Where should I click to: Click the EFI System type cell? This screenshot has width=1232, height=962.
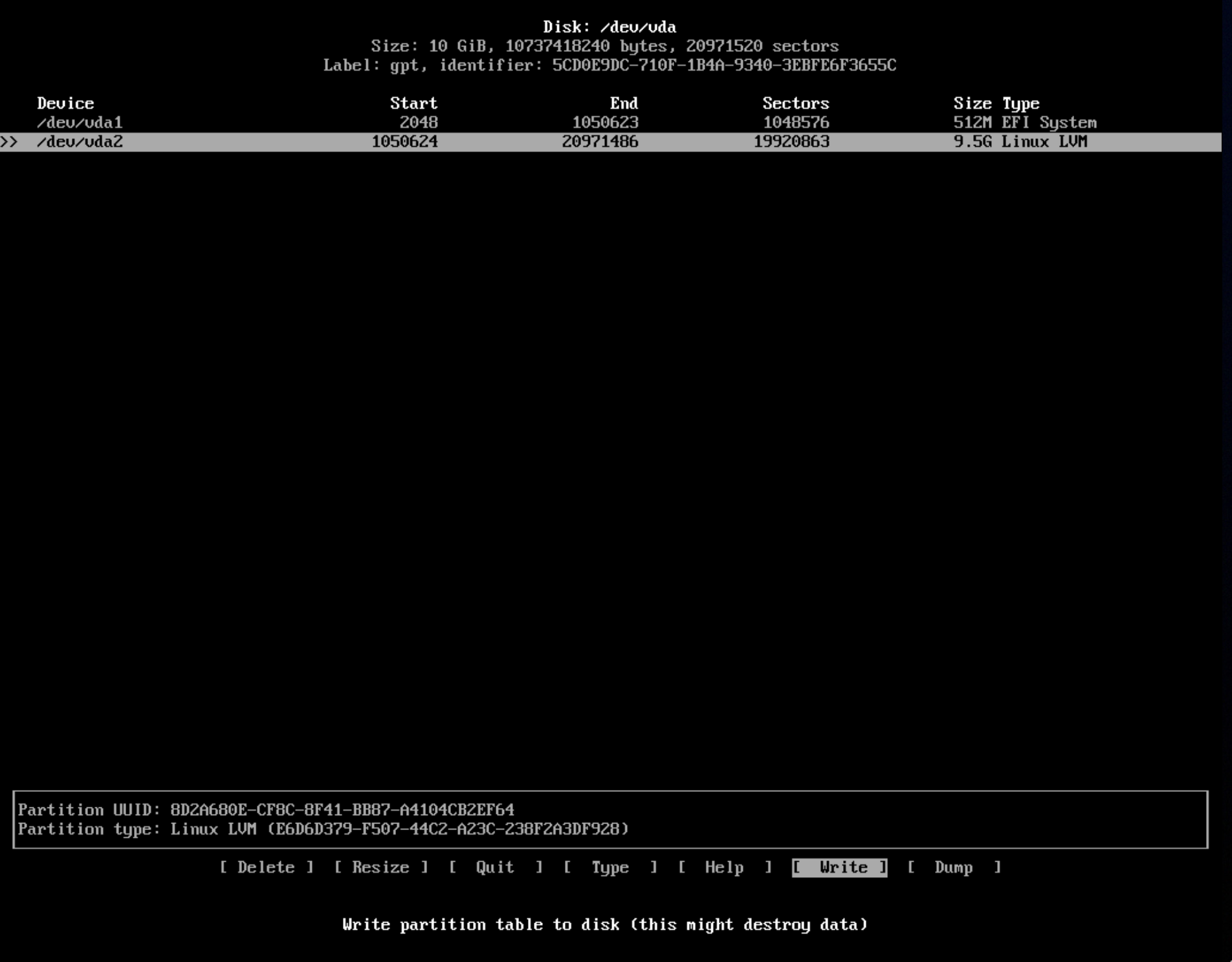coord(1049,122)
